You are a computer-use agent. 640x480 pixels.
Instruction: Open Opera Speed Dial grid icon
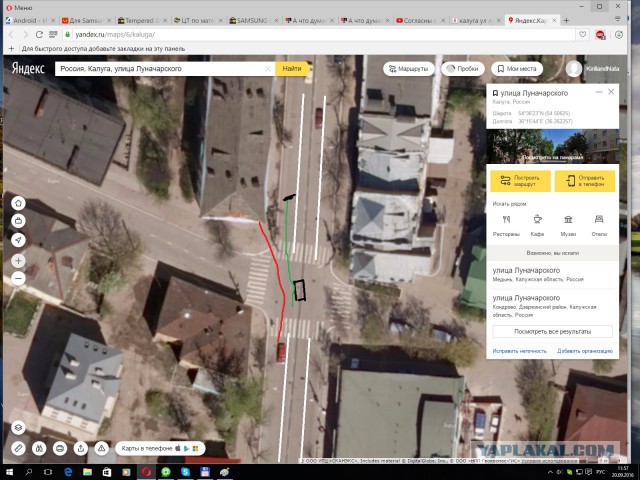tap(53, 35)
